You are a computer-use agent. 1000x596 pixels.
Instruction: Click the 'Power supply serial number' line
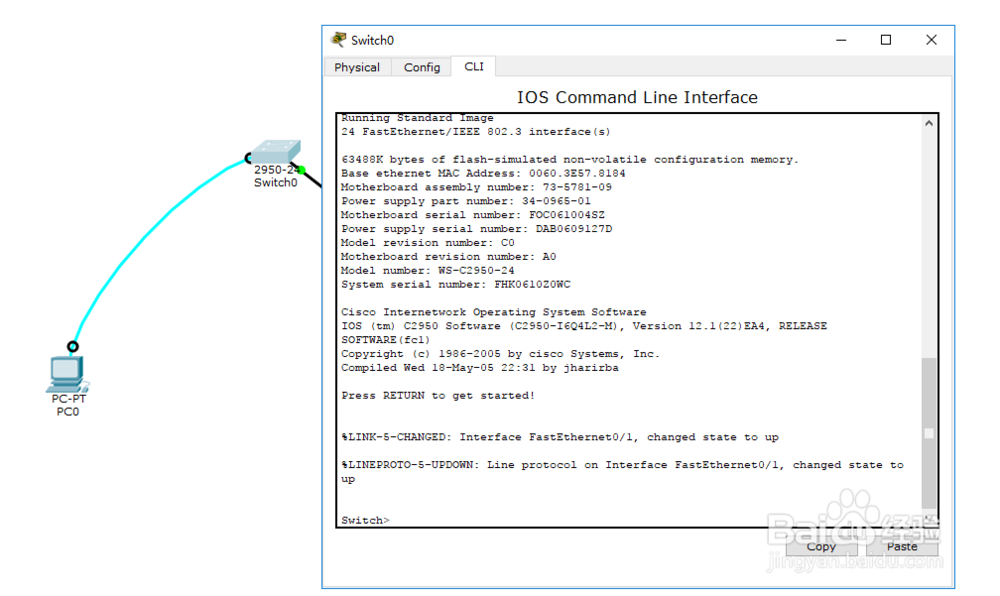(476, 229)
